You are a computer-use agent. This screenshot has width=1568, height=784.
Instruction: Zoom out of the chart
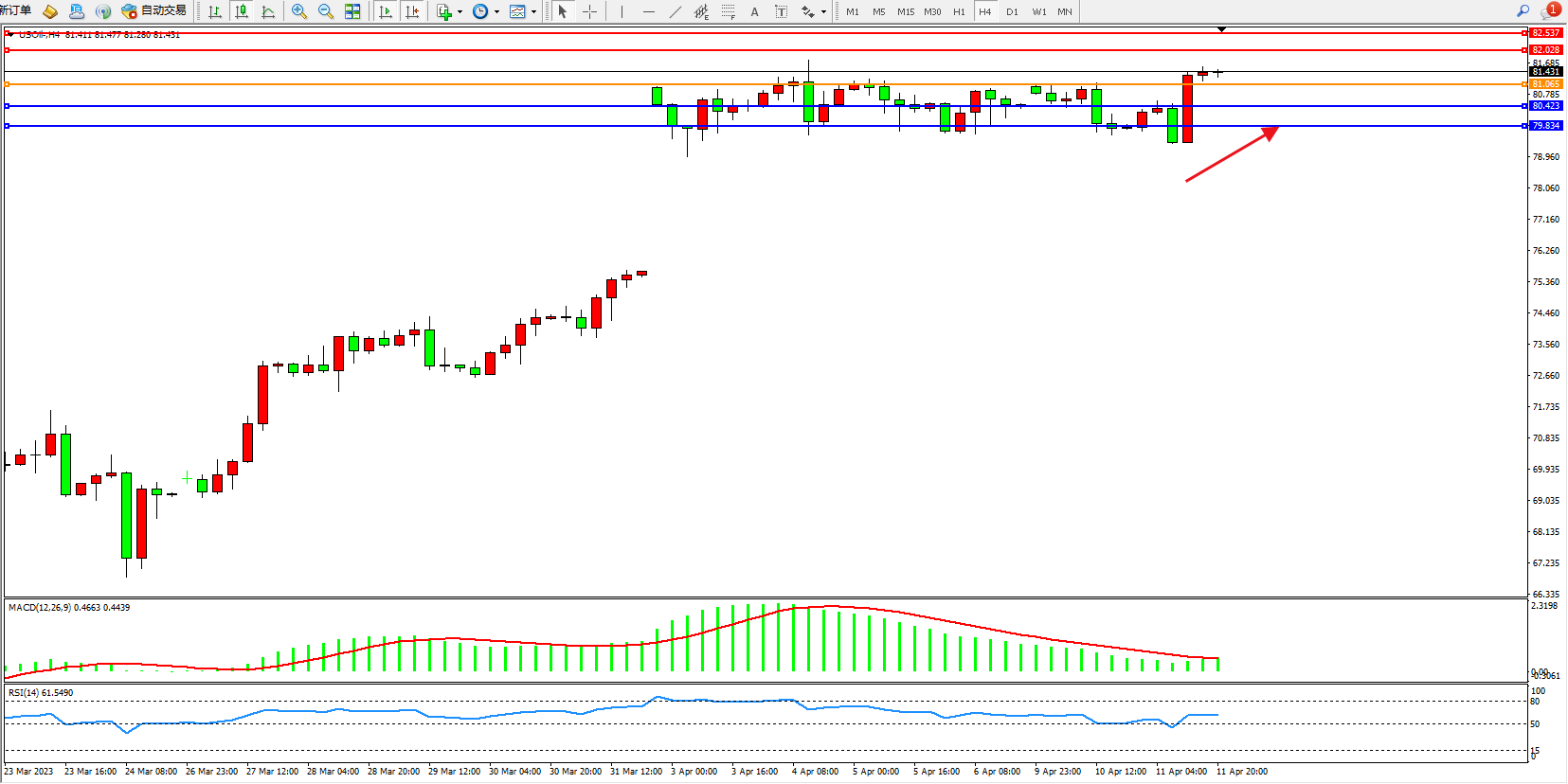point(326,11)
